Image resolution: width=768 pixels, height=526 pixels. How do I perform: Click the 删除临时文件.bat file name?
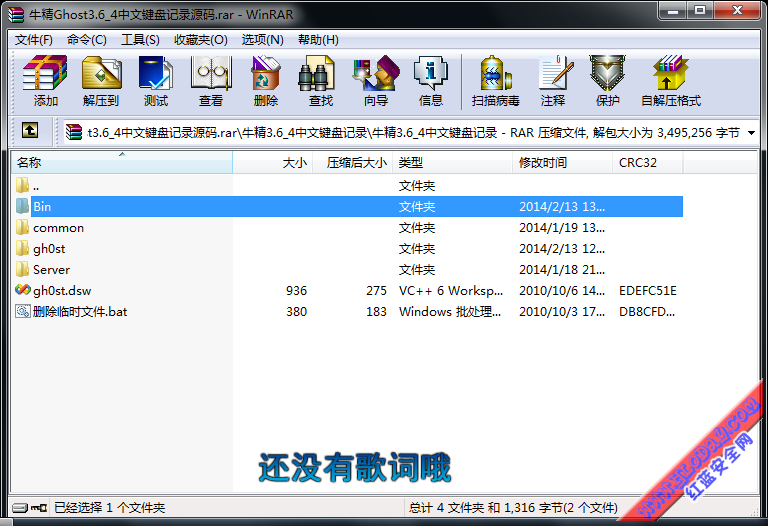(80, 311)
